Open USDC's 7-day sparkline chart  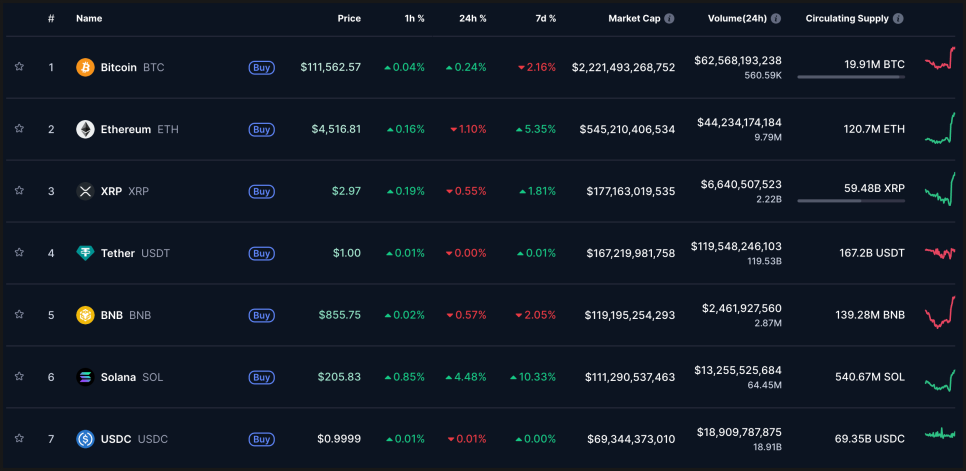940,433
